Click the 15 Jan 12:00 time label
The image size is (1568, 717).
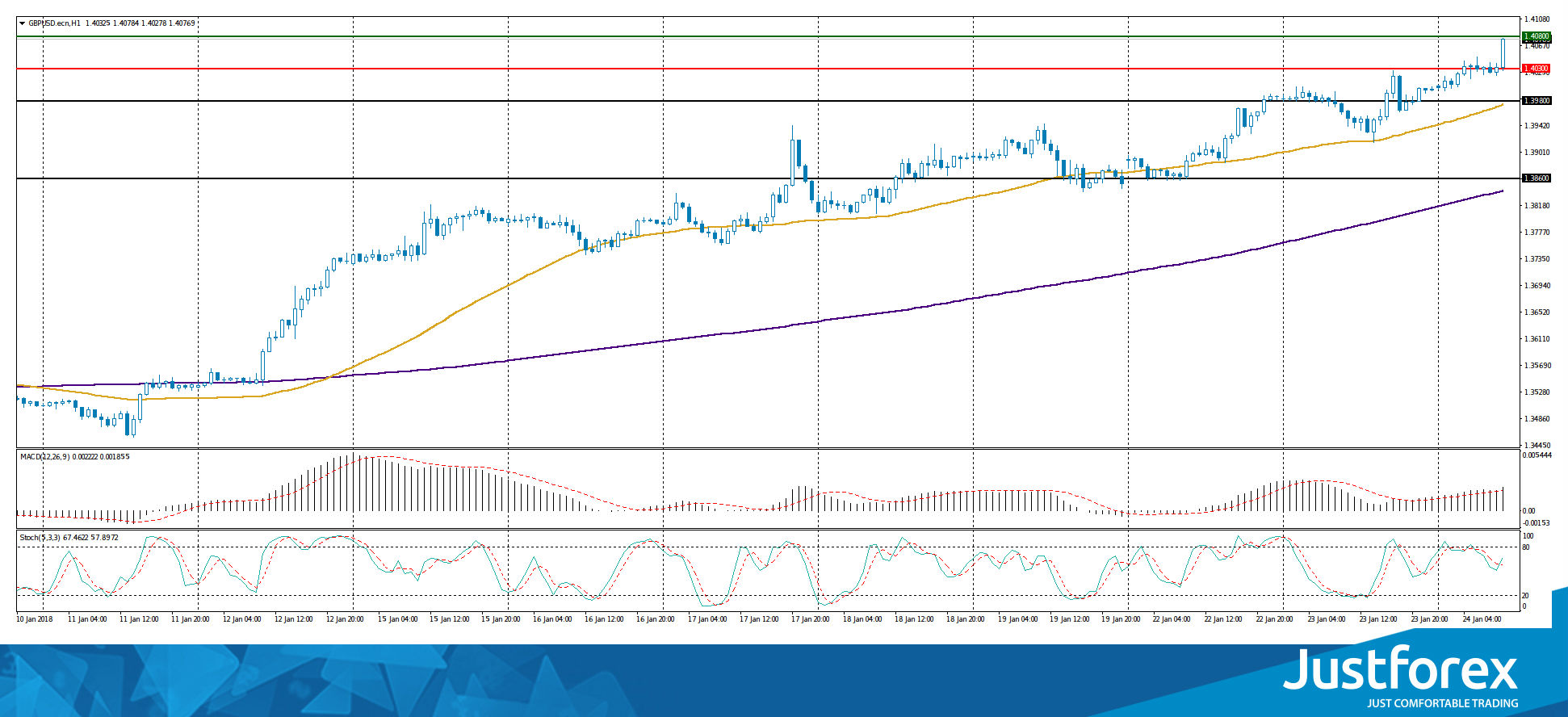(449, 619)
